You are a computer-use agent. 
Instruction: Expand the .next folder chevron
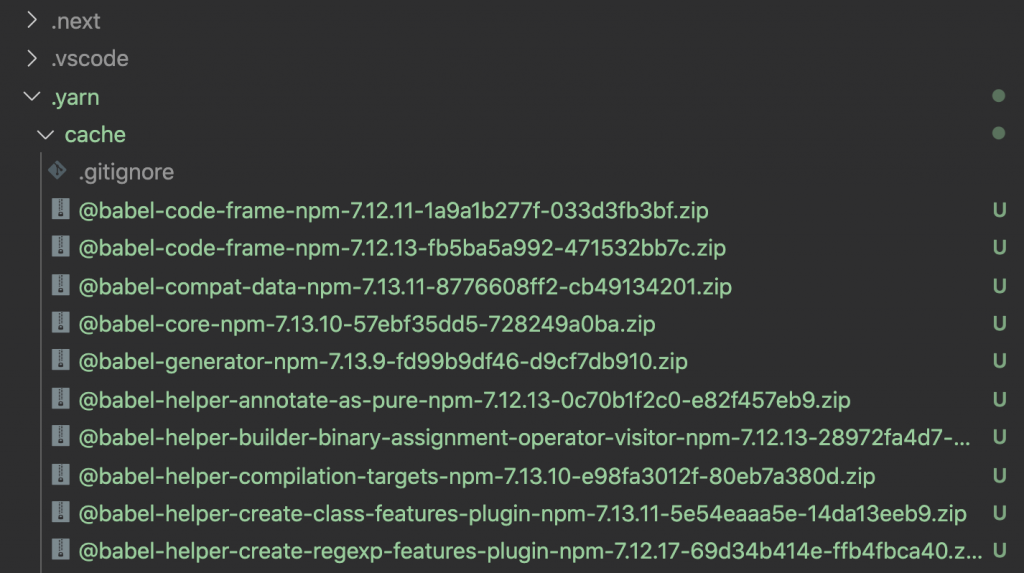click(x=31, y=21)
